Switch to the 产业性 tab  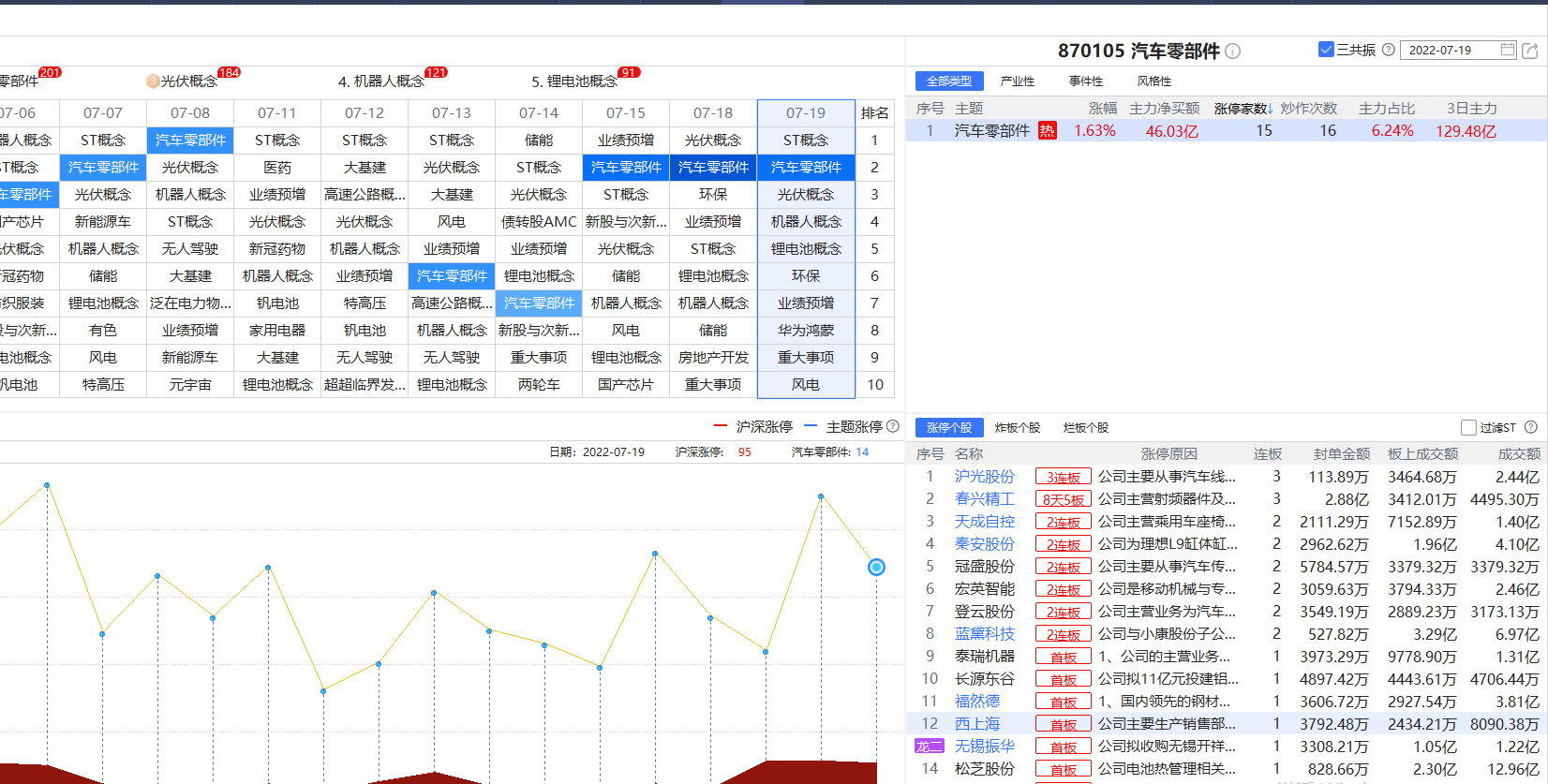(x=1018, y=81)
